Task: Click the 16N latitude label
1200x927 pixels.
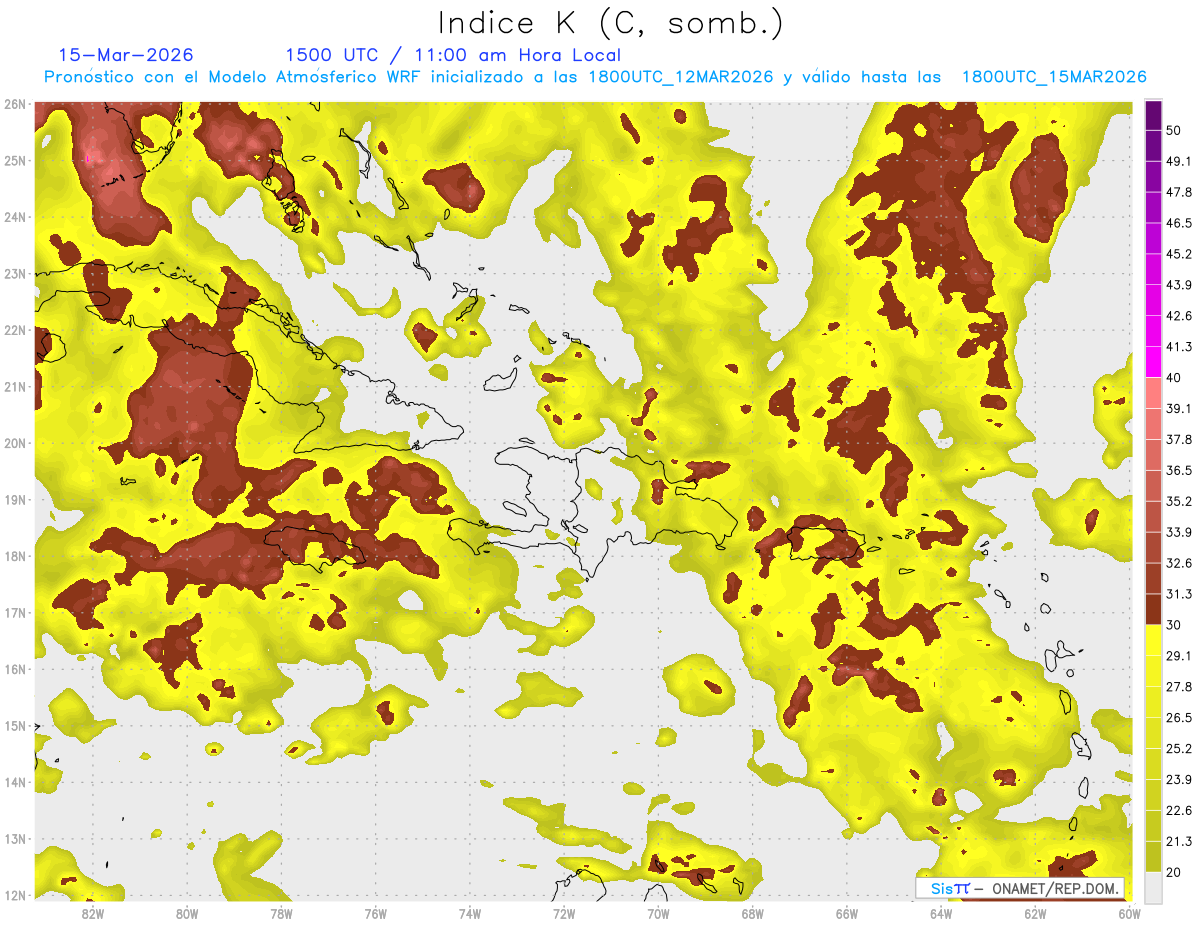Action: (15, 669)
